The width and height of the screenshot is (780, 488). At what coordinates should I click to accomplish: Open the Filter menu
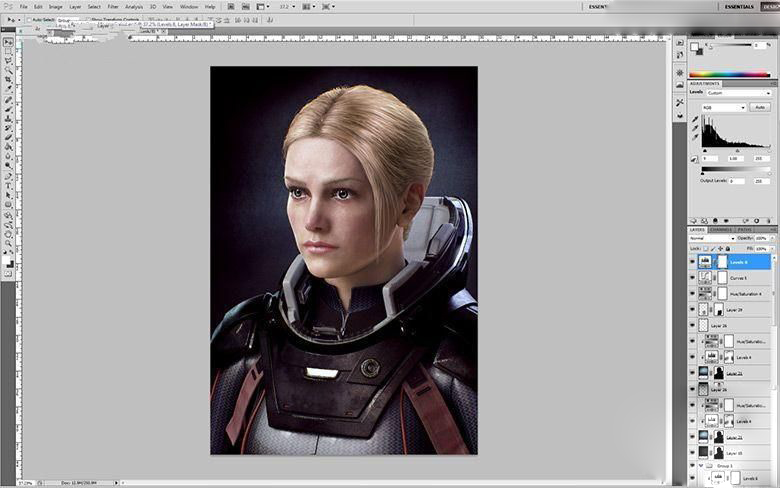[113, 7]
